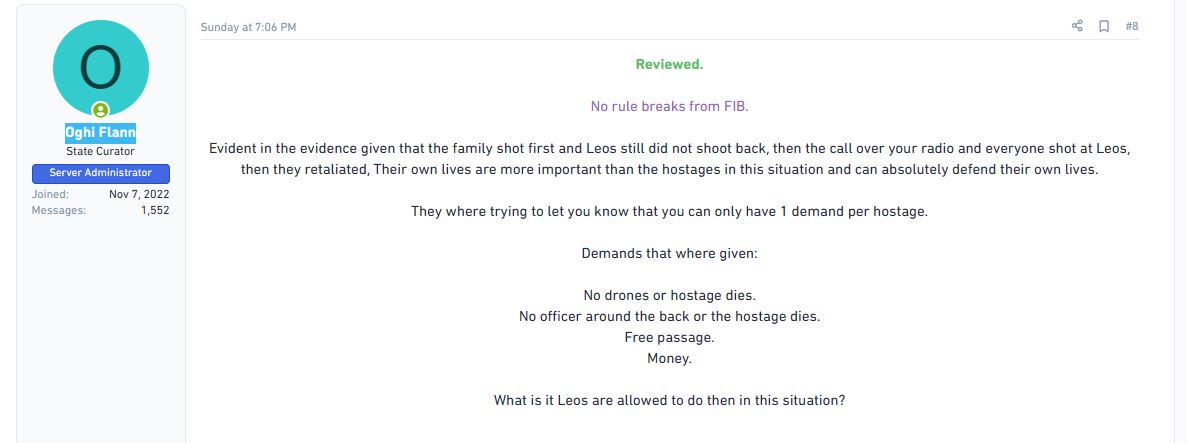Open the Oghi Flann username link
This screenshot has width=1187, height=443.
[x=100, y=133]
